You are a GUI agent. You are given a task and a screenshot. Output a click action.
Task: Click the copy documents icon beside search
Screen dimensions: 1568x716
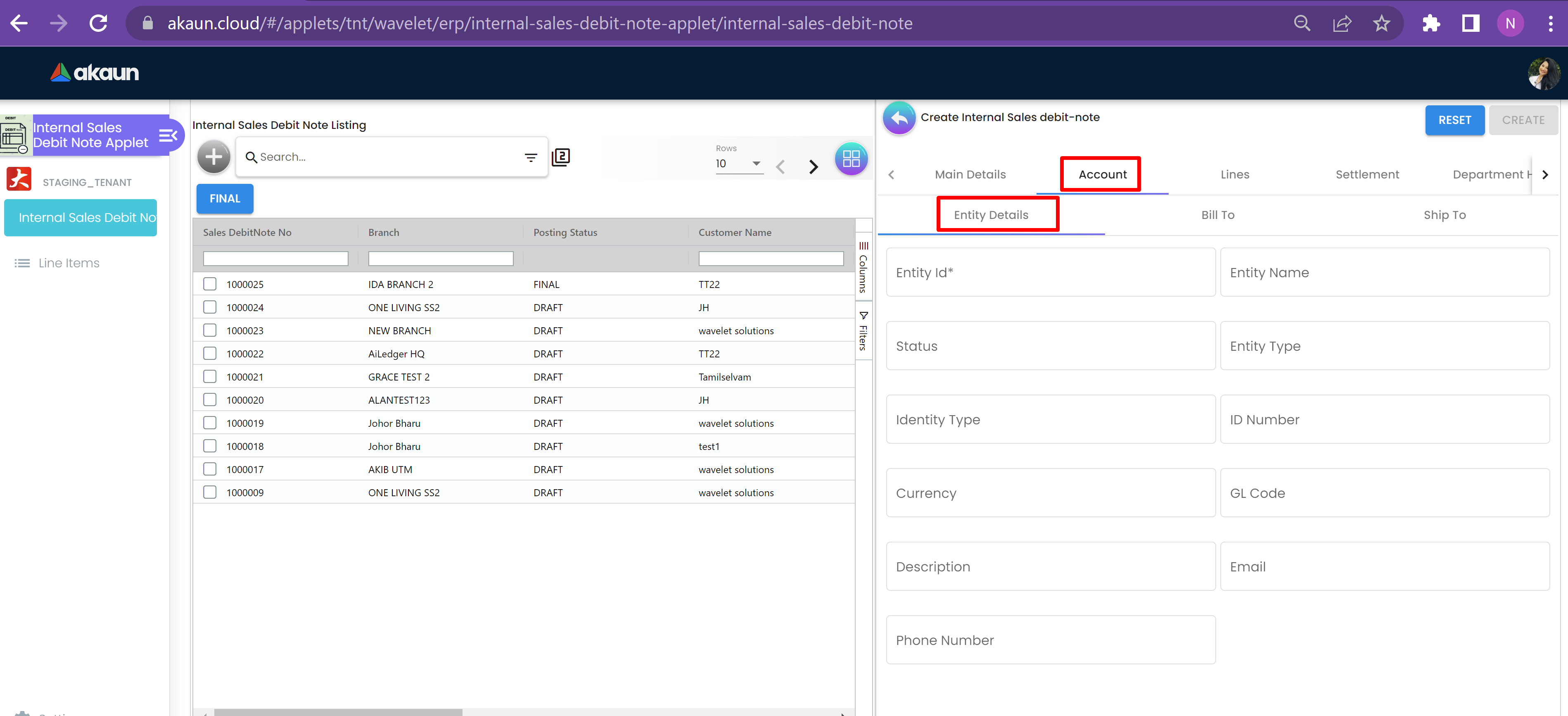pos(561,158)
